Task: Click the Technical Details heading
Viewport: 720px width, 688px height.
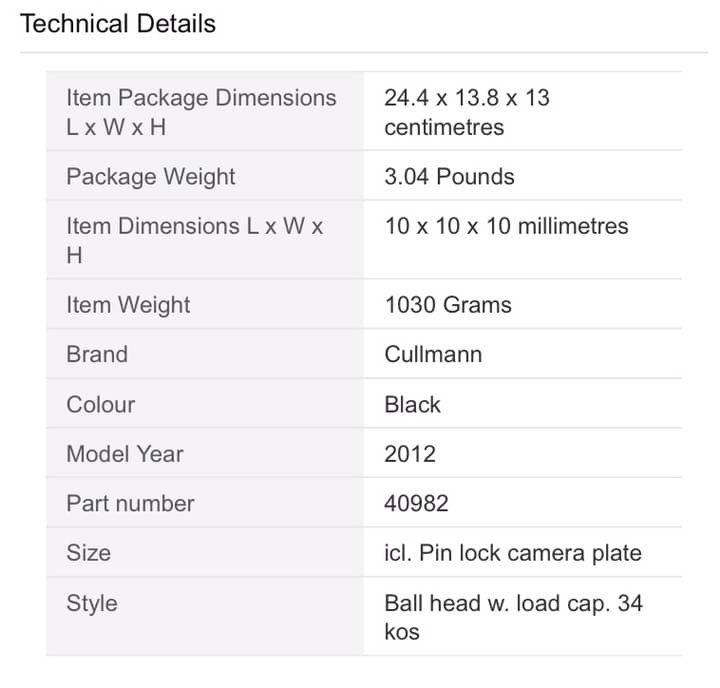Action: [118, 24]
